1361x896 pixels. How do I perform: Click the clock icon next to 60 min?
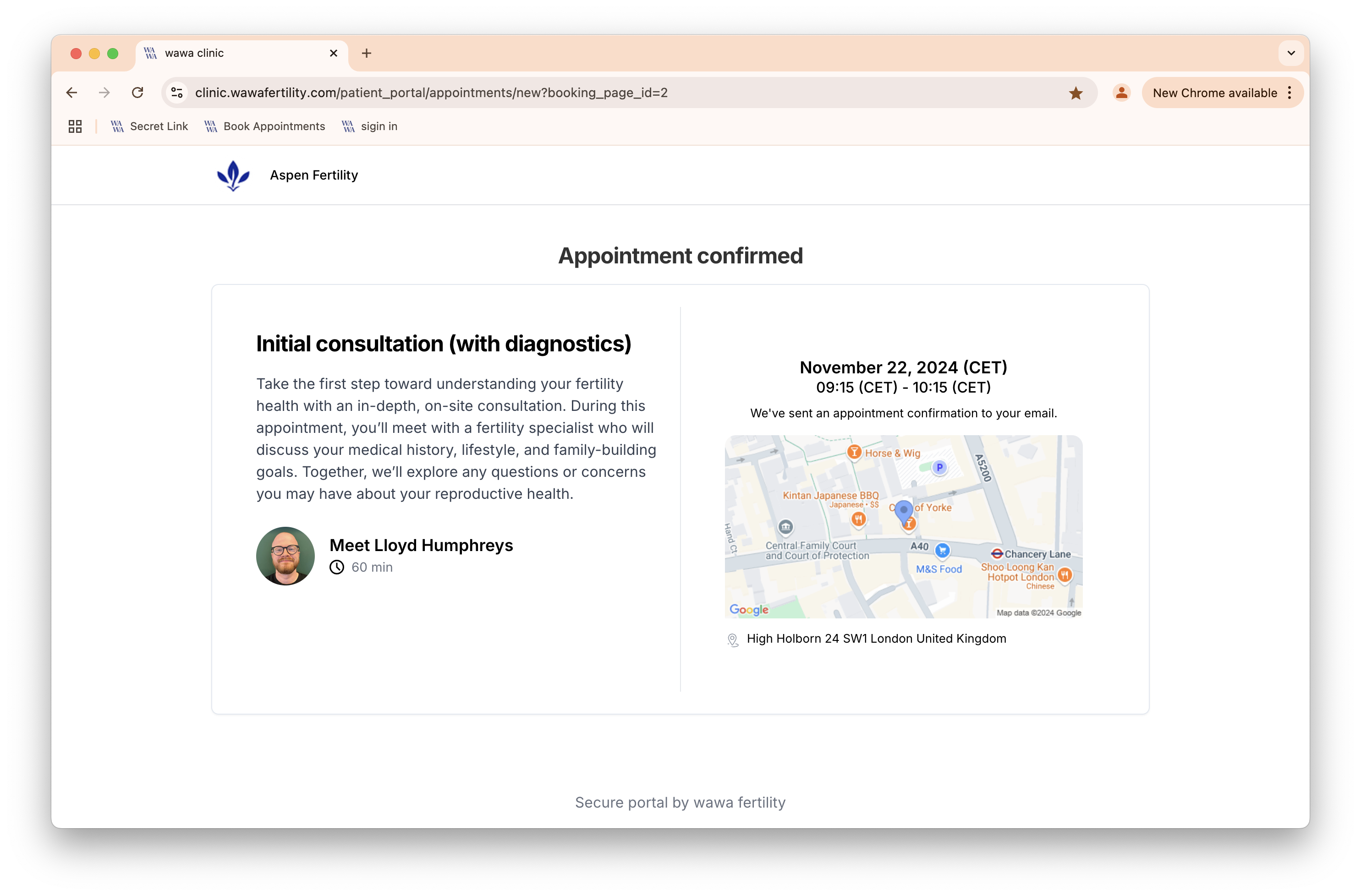[x=337, y=567]
